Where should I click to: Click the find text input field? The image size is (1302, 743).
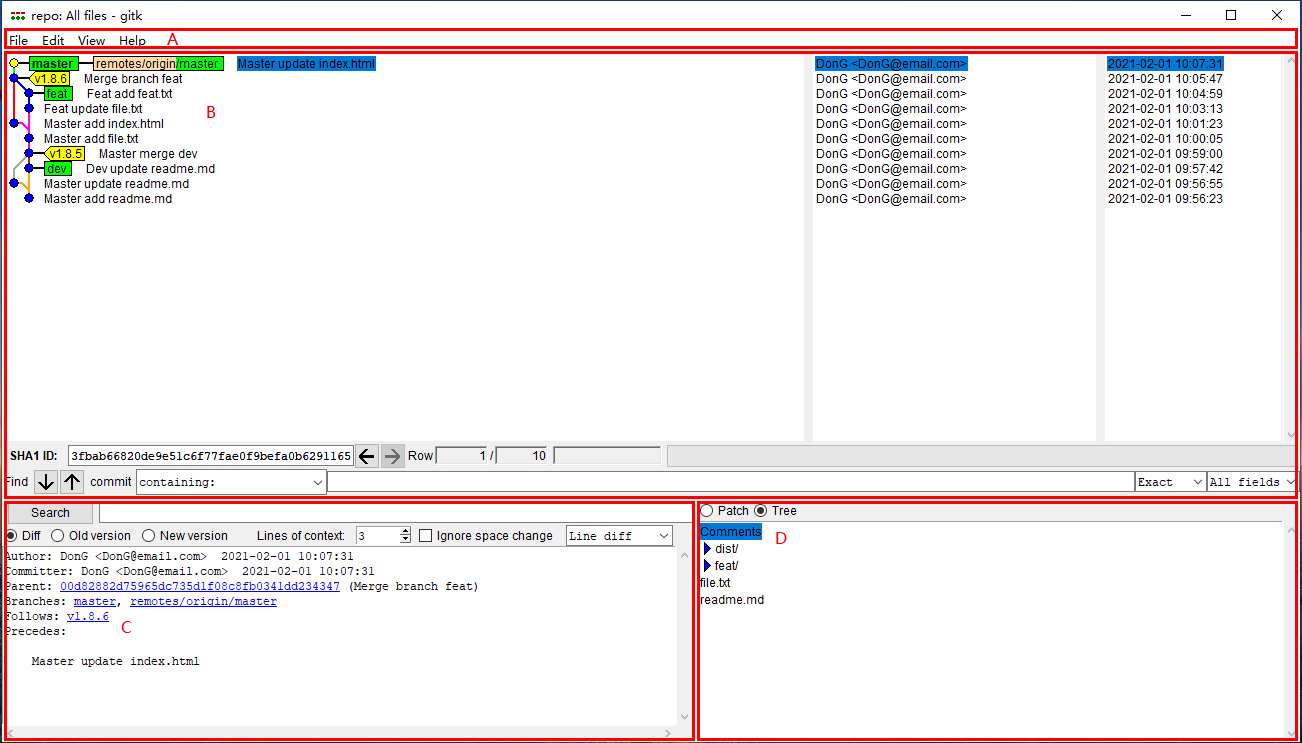click(731, 482)
